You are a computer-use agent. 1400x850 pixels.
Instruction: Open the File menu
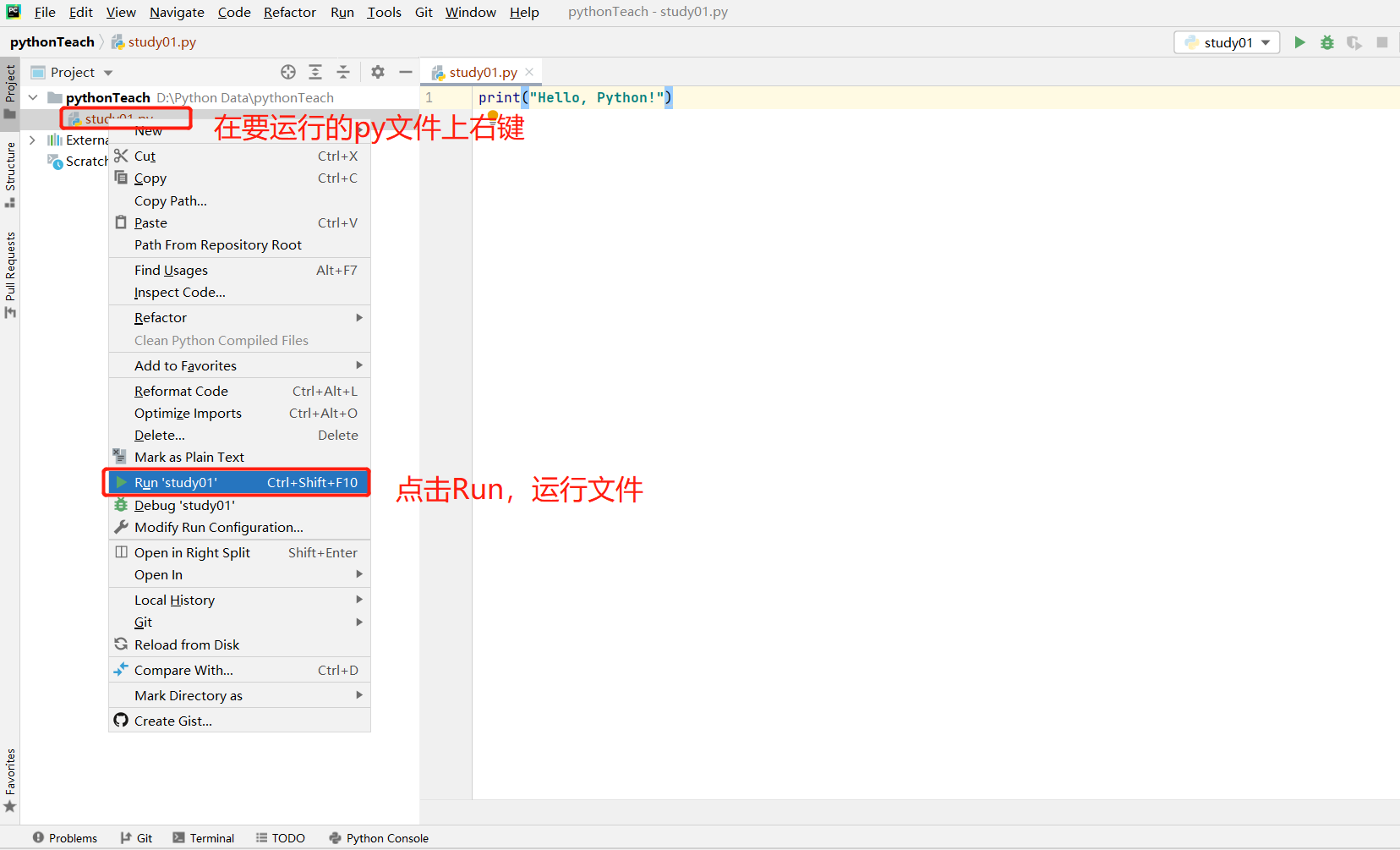[x=45, y=12]
